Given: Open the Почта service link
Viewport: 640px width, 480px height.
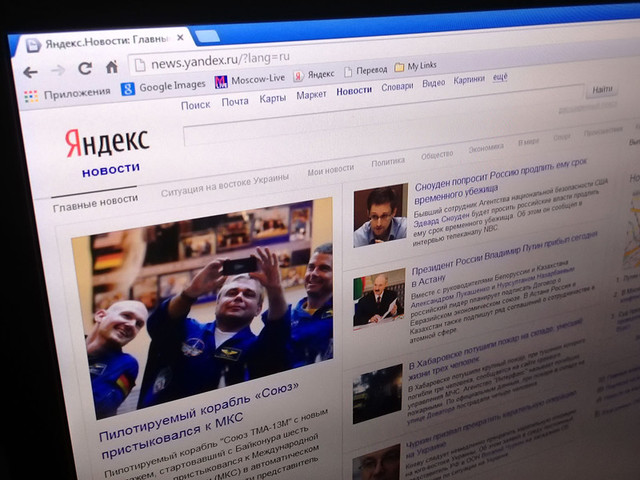Looking at the screenshot, I should click(235, 101).
